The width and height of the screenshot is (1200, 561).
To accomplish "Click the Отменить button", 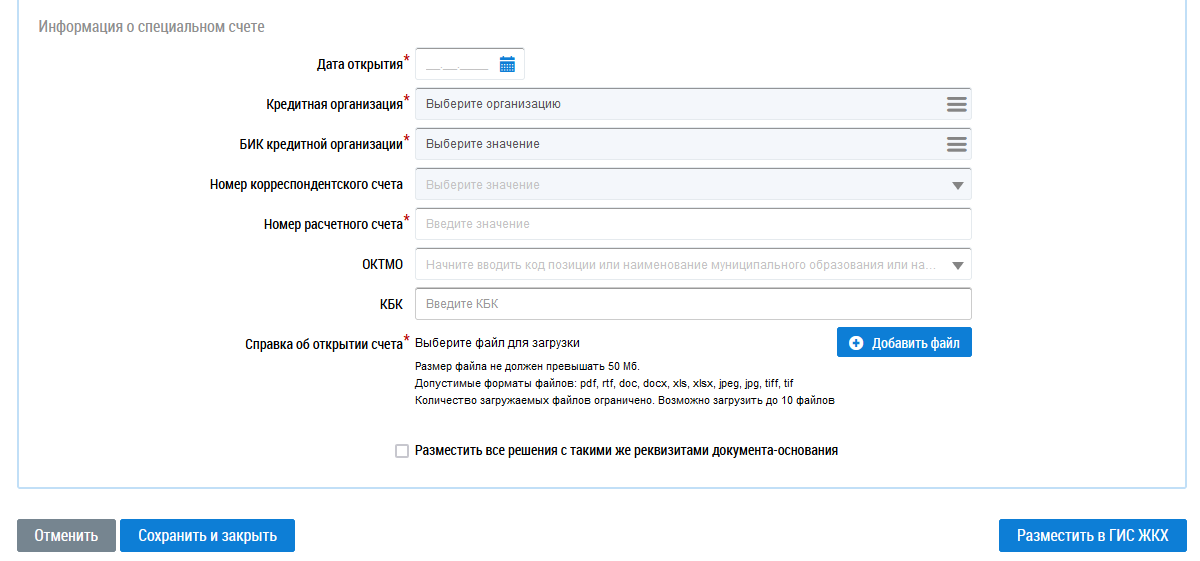I will coord(66,535).
